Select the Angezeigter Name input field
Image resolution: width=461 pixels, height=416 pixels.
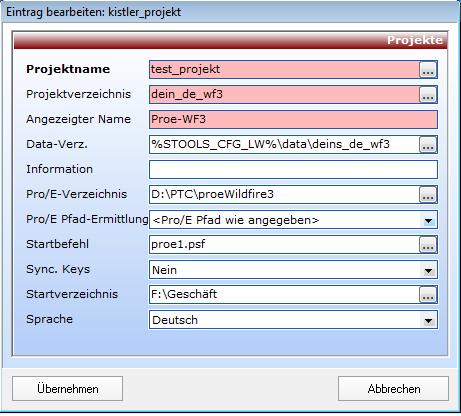tap(293, 120)
